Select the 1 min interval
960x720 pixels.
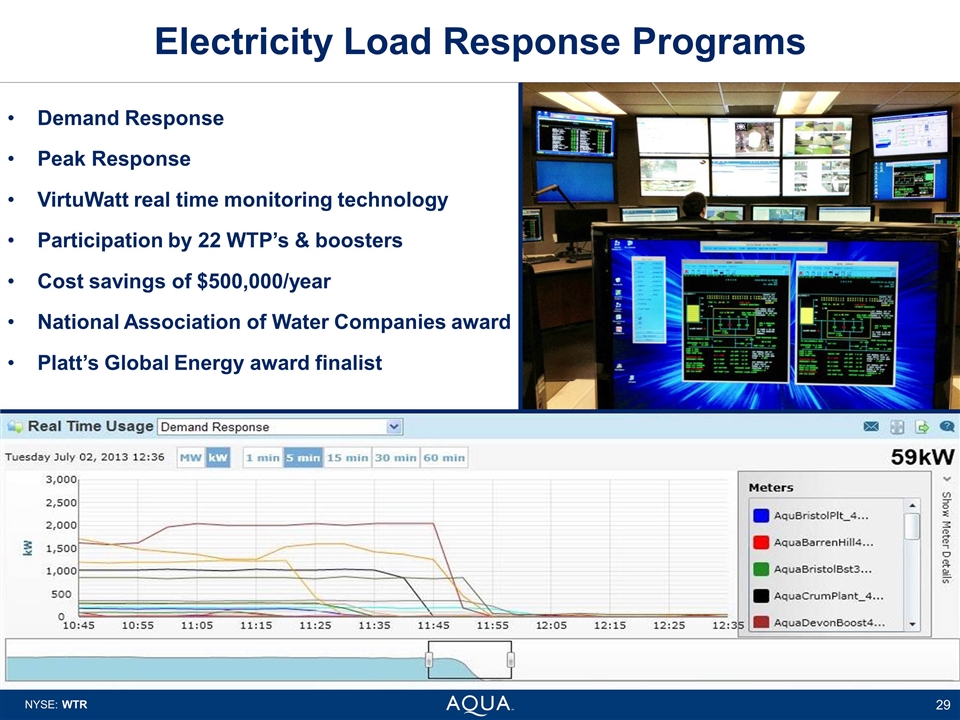(262, 458)
